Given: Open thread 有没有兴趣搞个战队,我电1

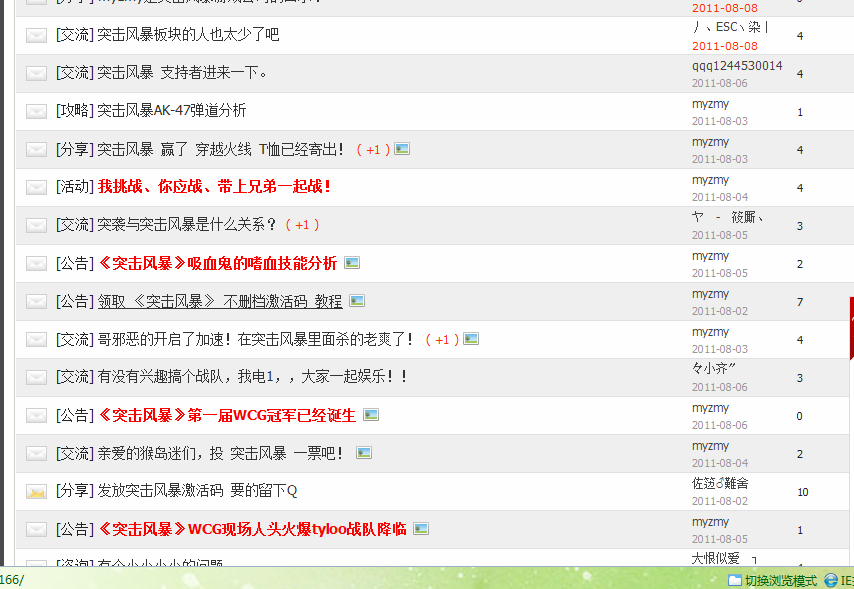Looking at the screenshot, I should click(253, 377).
